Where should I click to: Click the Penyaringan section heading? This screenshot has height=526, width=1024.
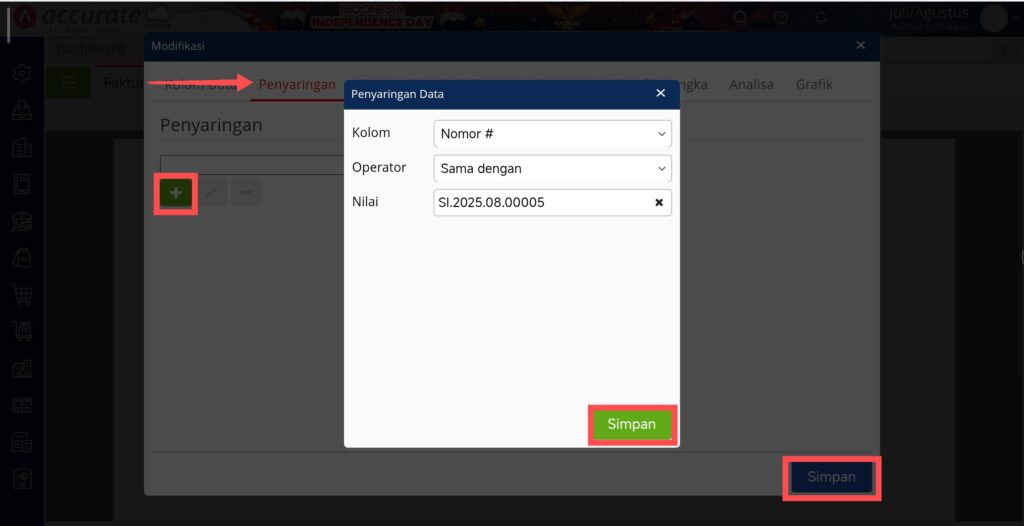(x=211, y=125)
